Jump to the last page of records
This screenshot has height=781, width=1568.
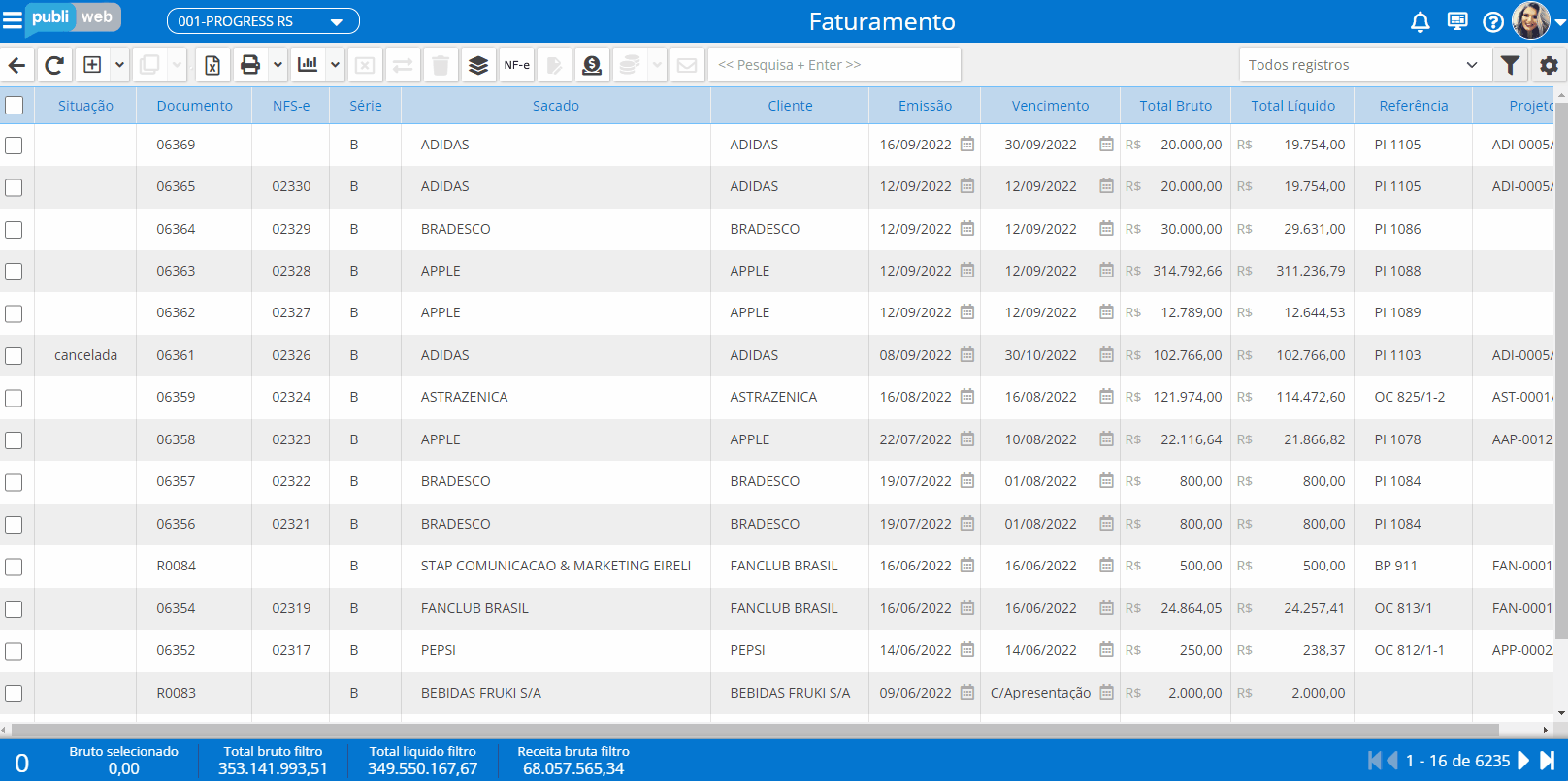click(x=1548, y=761)
